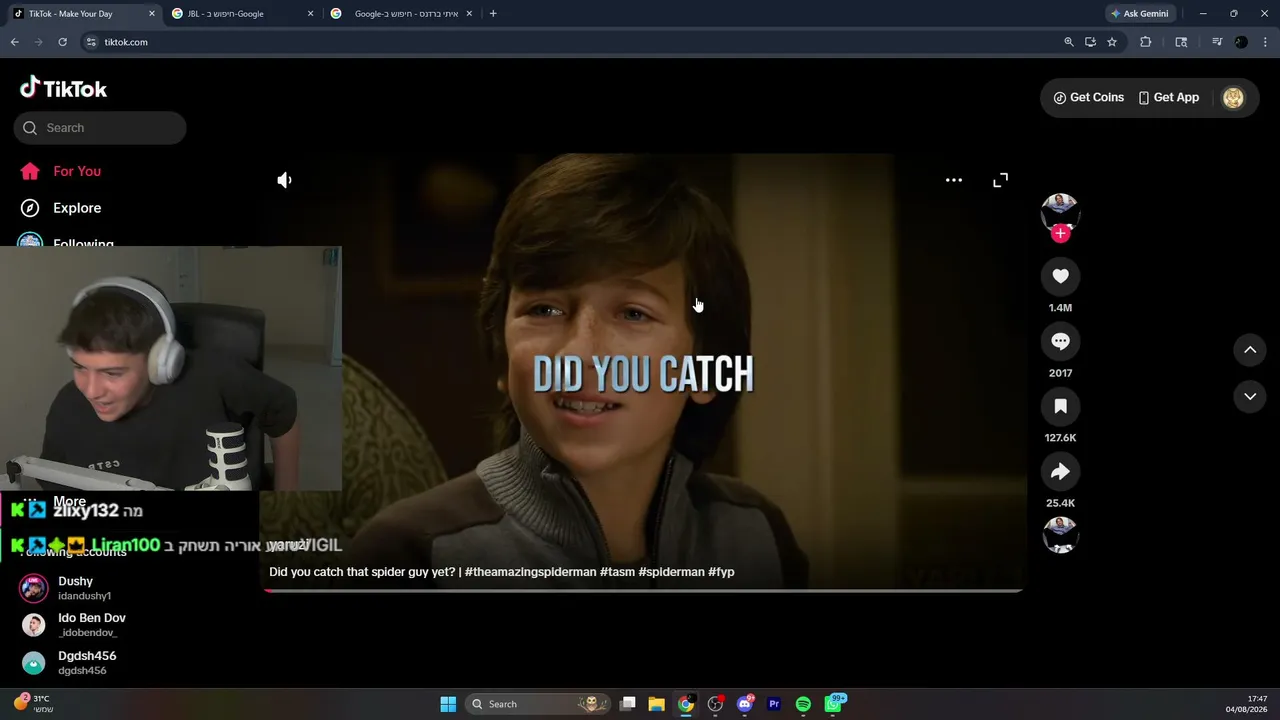Open Chrome media controls

(x=1216, y=42)
